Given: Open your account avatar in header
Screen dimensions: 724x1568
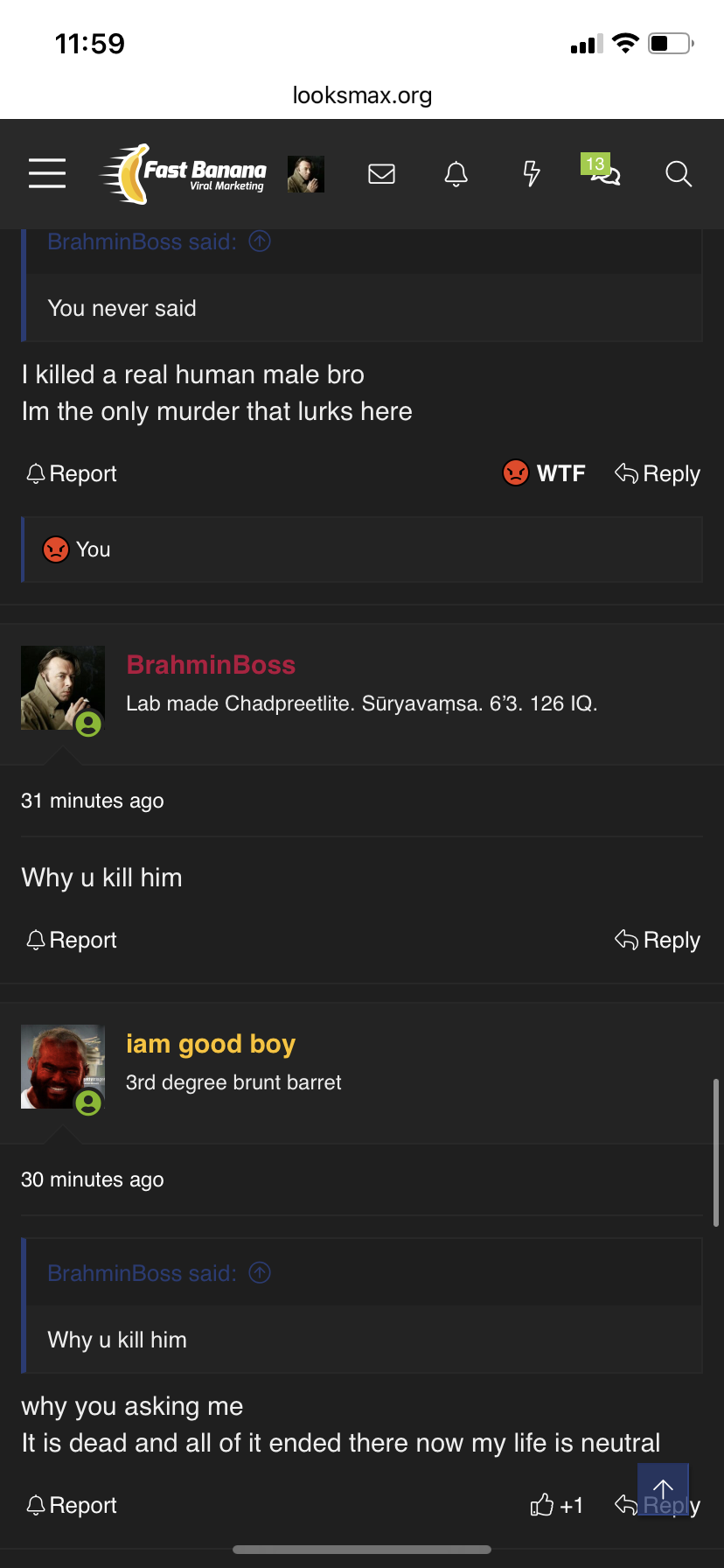Looking at the screenshot, I should [x=306, y=174].
